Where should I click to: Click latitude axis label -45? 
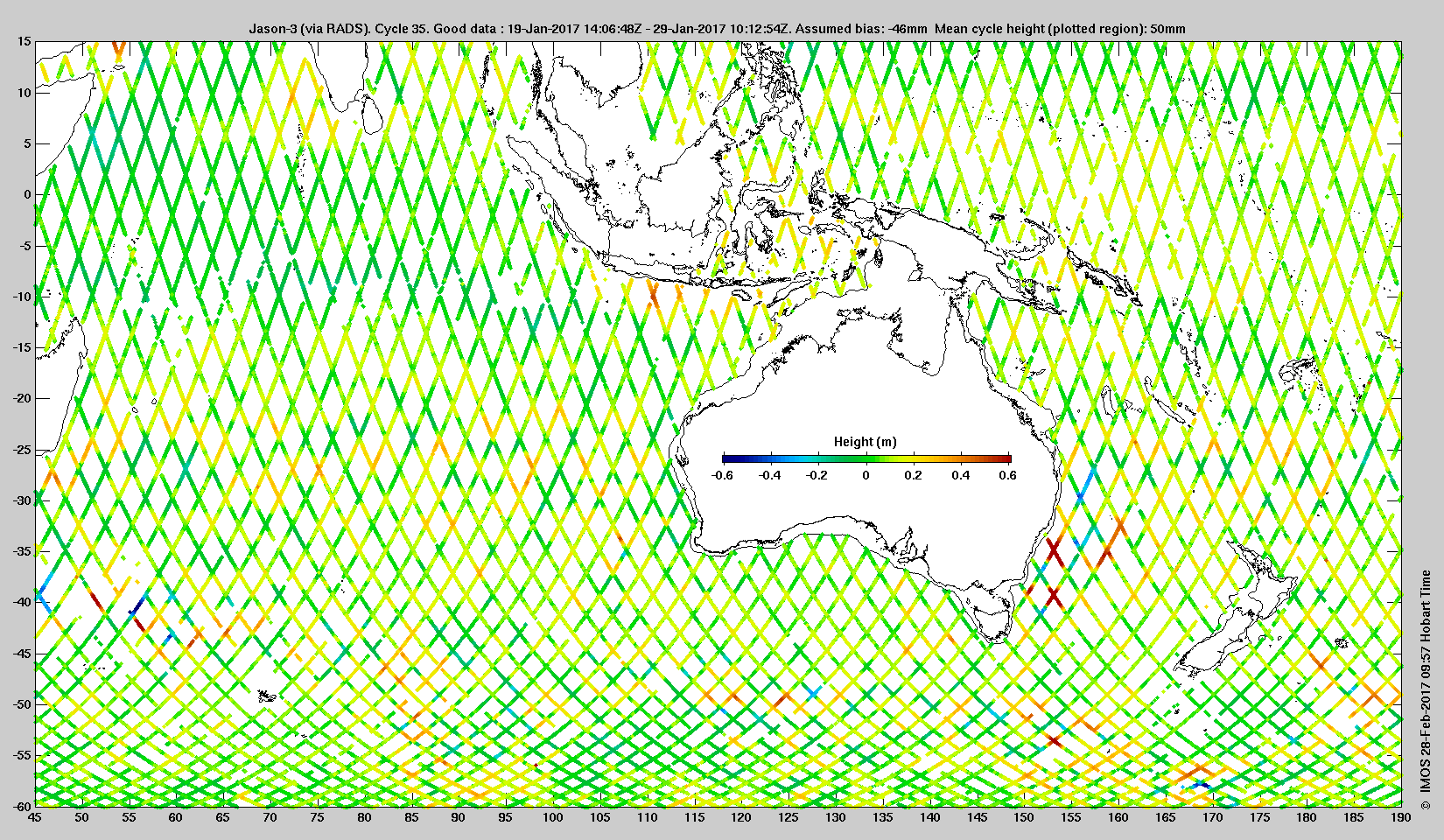pos(22,654)
